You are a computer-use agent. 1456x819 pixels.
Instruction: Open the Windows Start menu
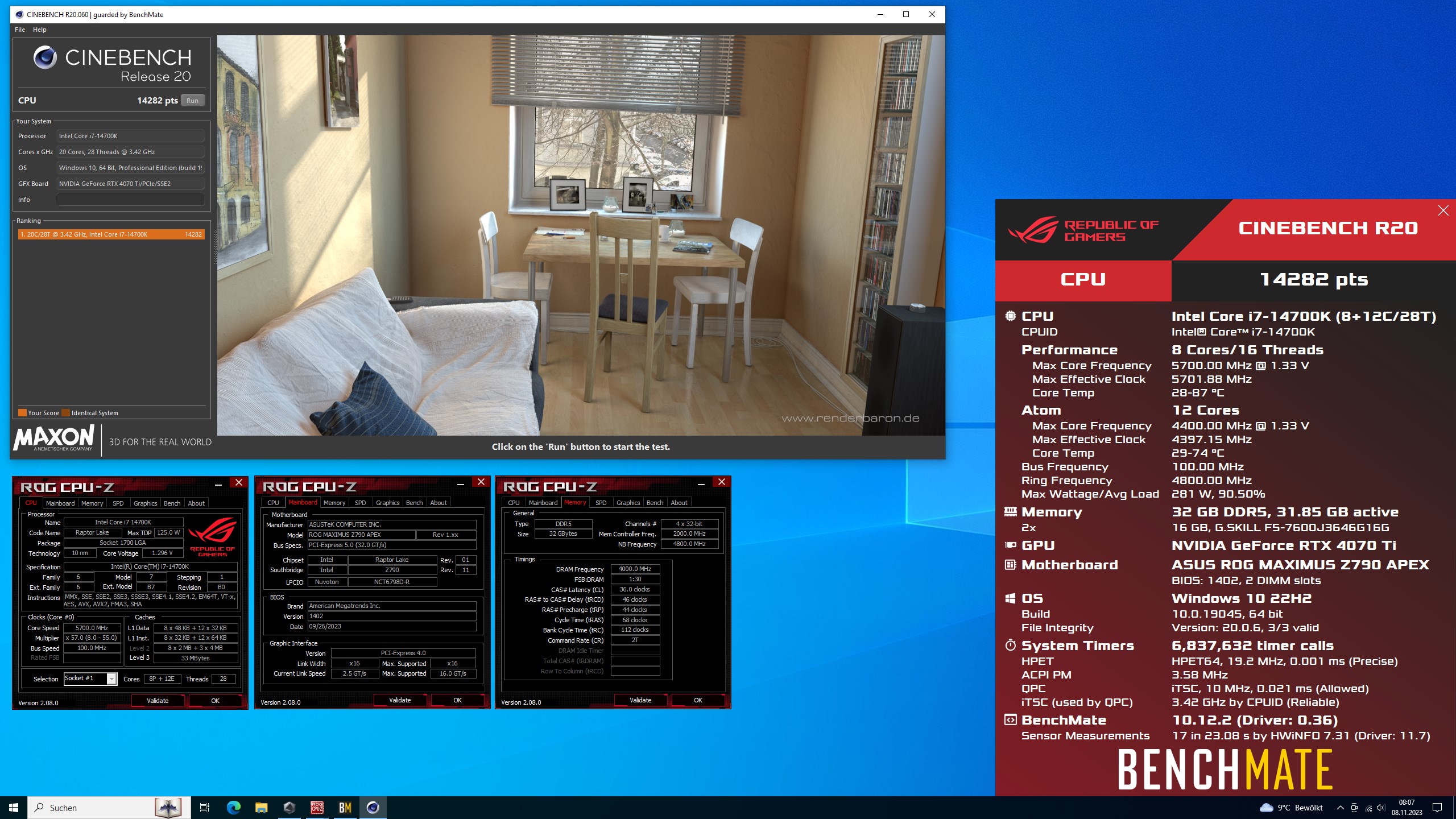pyautogui.click(x=14, y=808)
